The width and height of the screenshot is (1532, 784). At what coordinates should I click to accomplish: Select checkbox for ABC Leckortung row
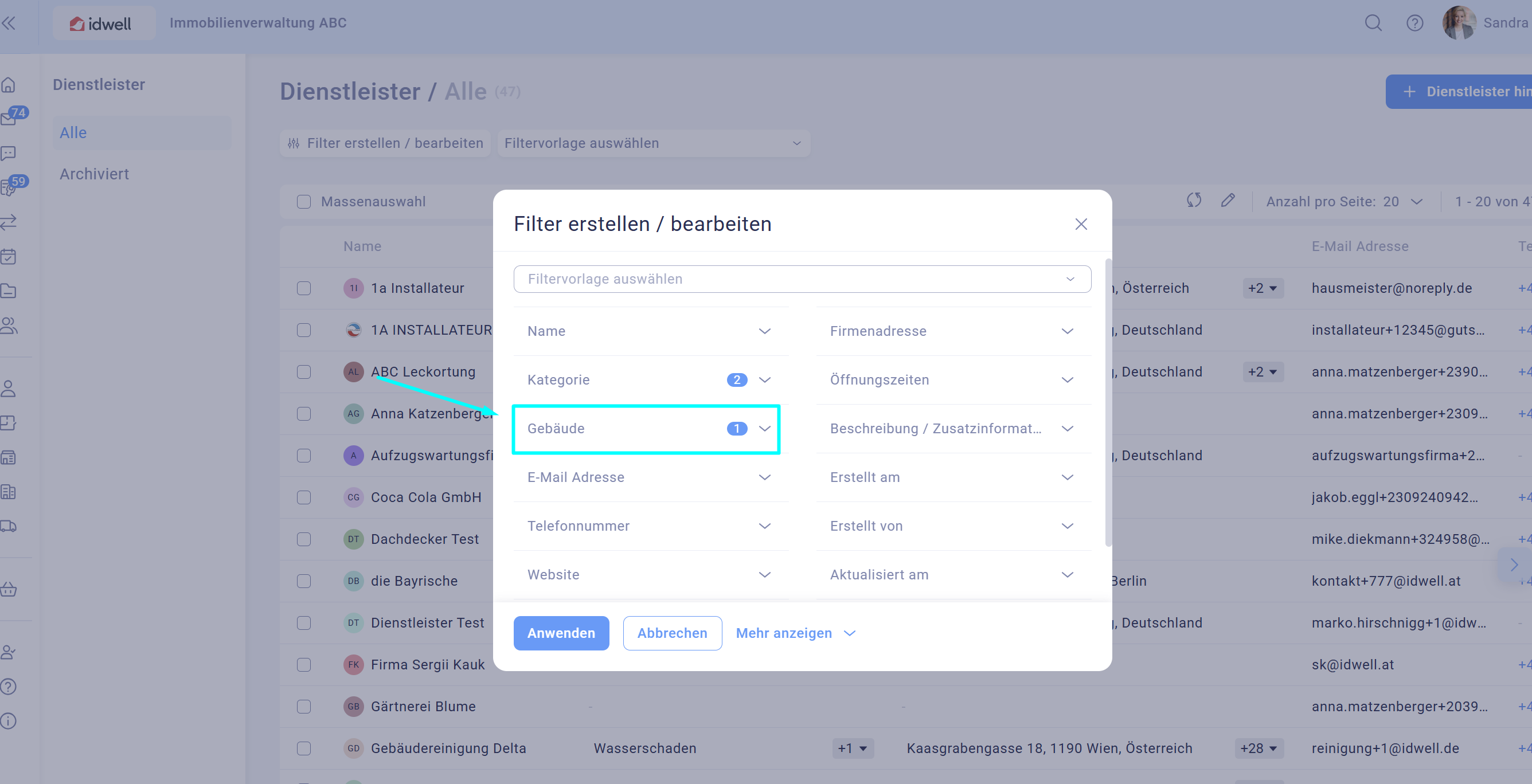(304, 372)
